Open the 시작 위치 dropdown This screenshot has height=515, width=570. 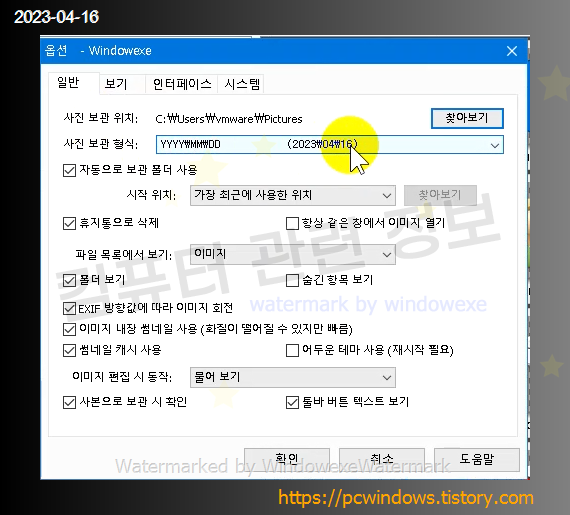click(x=293, y=196)
